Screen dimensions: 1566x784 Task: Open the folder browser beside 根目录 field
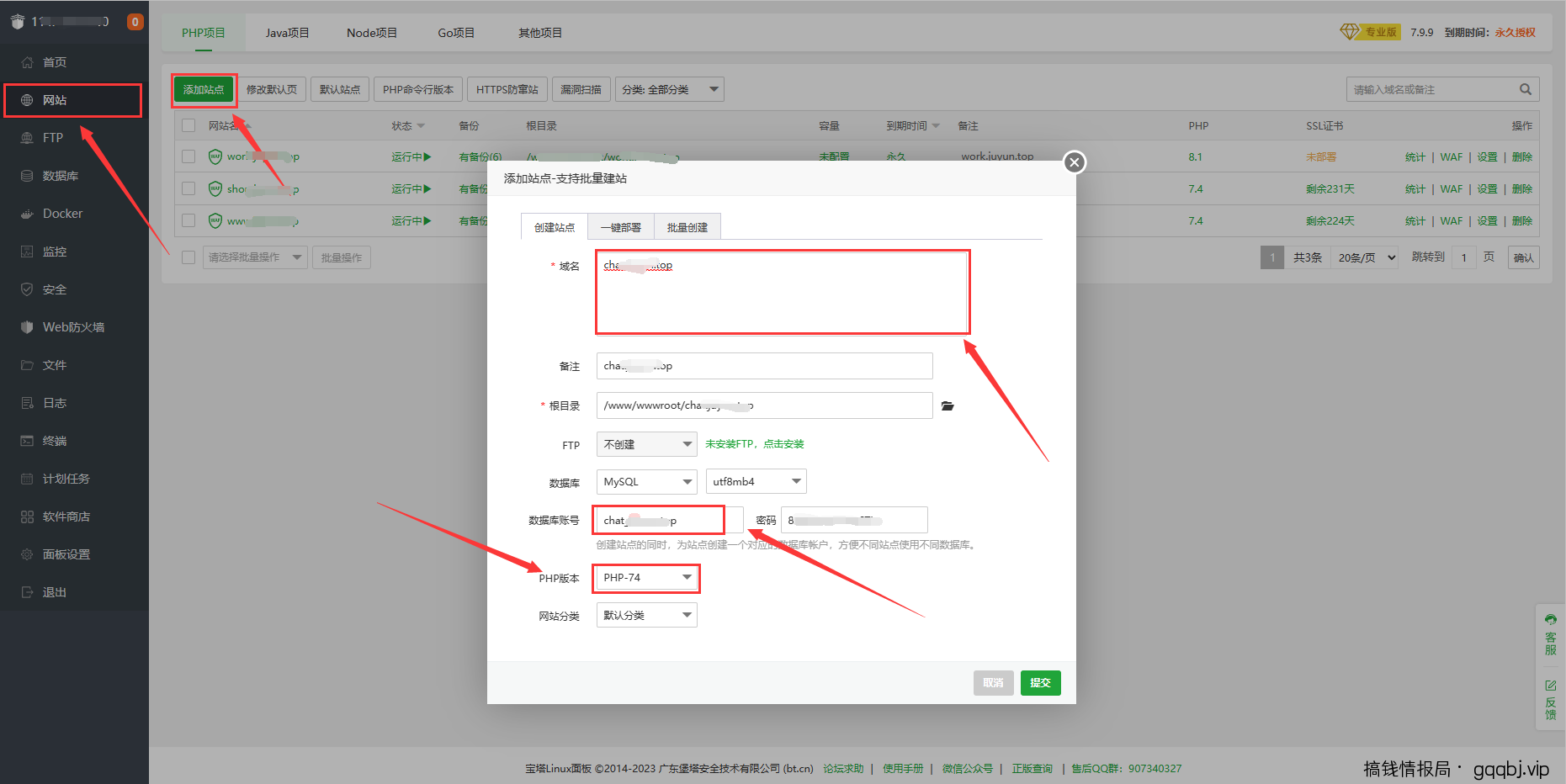click(948, 405)
